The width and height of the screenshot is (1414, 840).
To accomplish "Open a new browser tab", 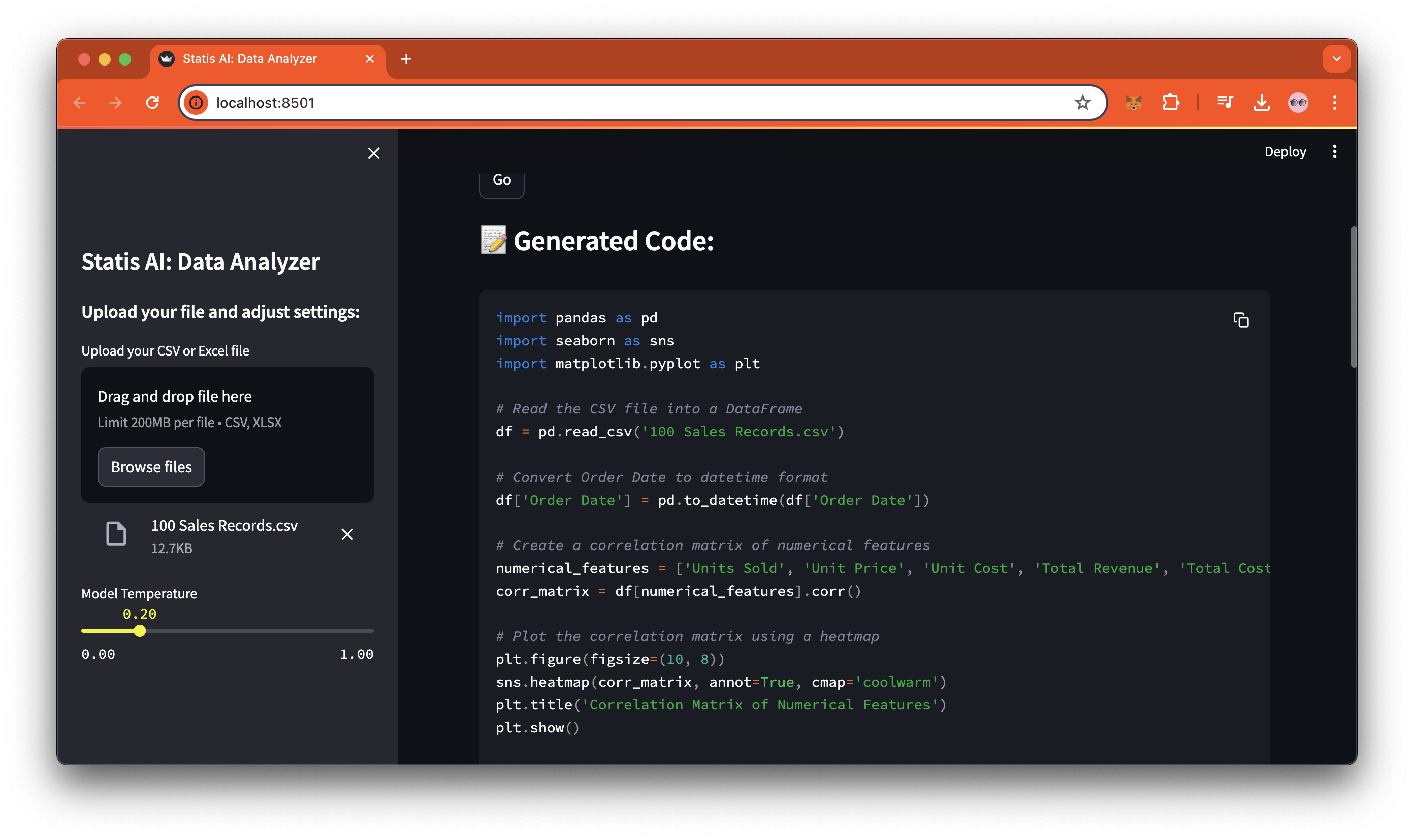I will point(406,59).
